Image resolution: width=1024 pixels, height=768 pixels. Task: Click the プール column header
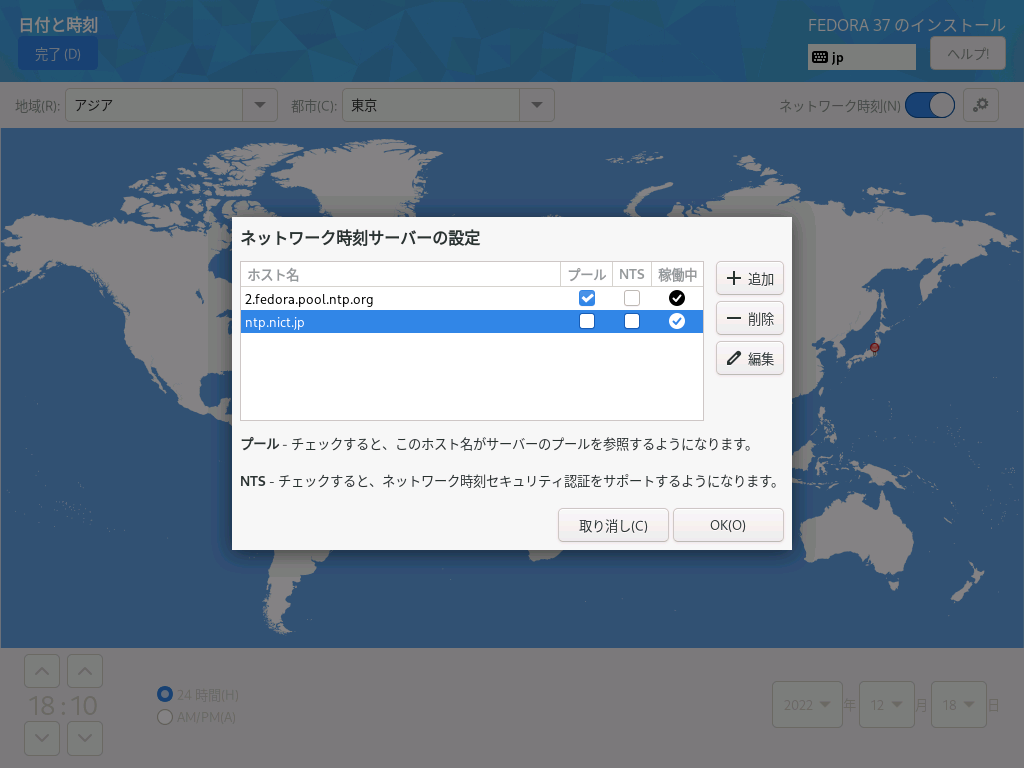click(x=586, y=275)
